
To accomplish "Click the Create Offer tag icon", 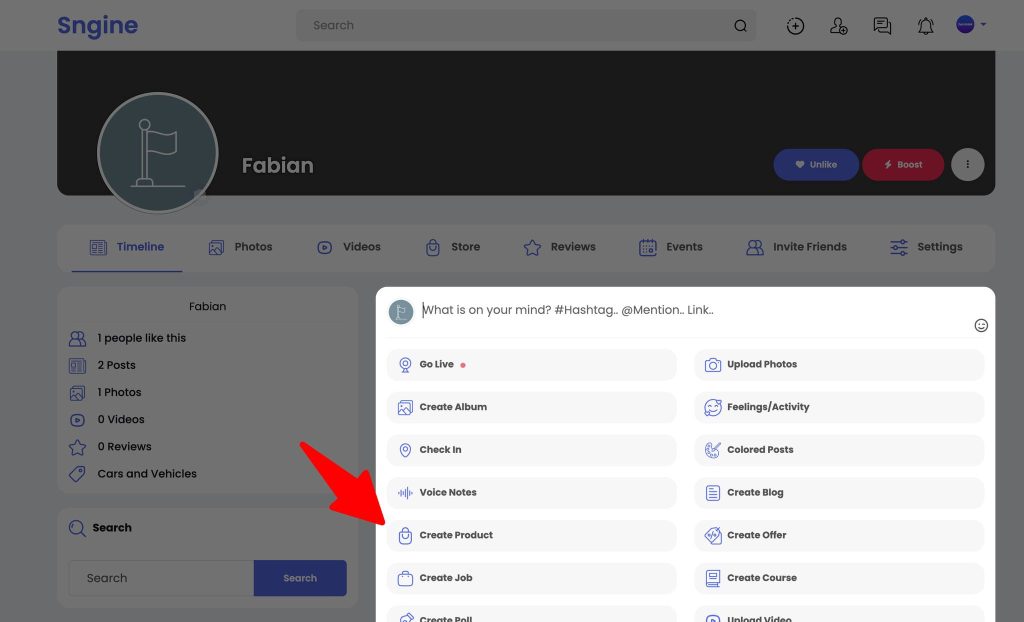I will coord(712,535).
